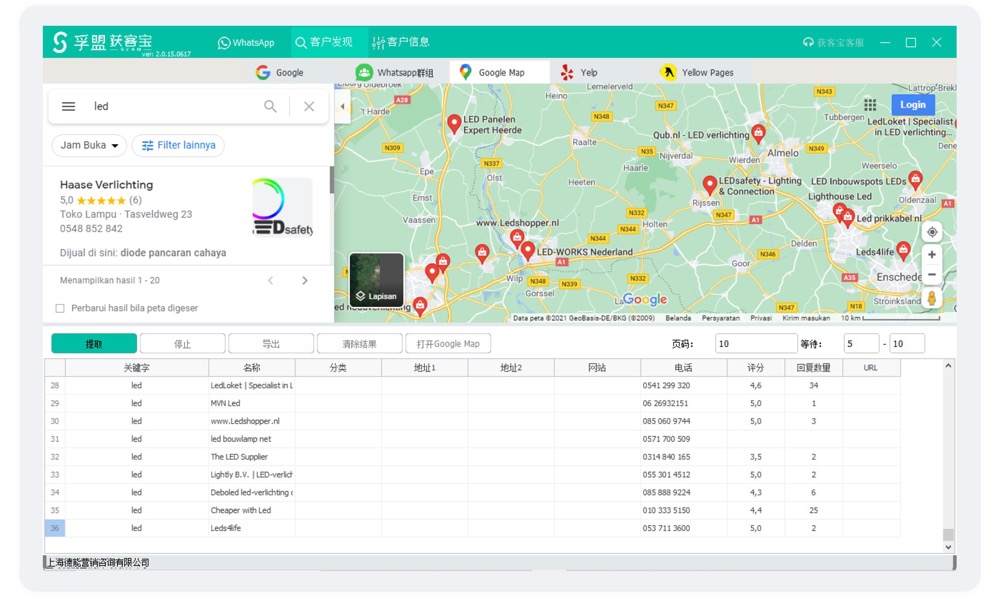The height and width of the screenshot is (597, 1000).
Task: Expand the left search panel with the collapse arrow
Action: (342, 104)
